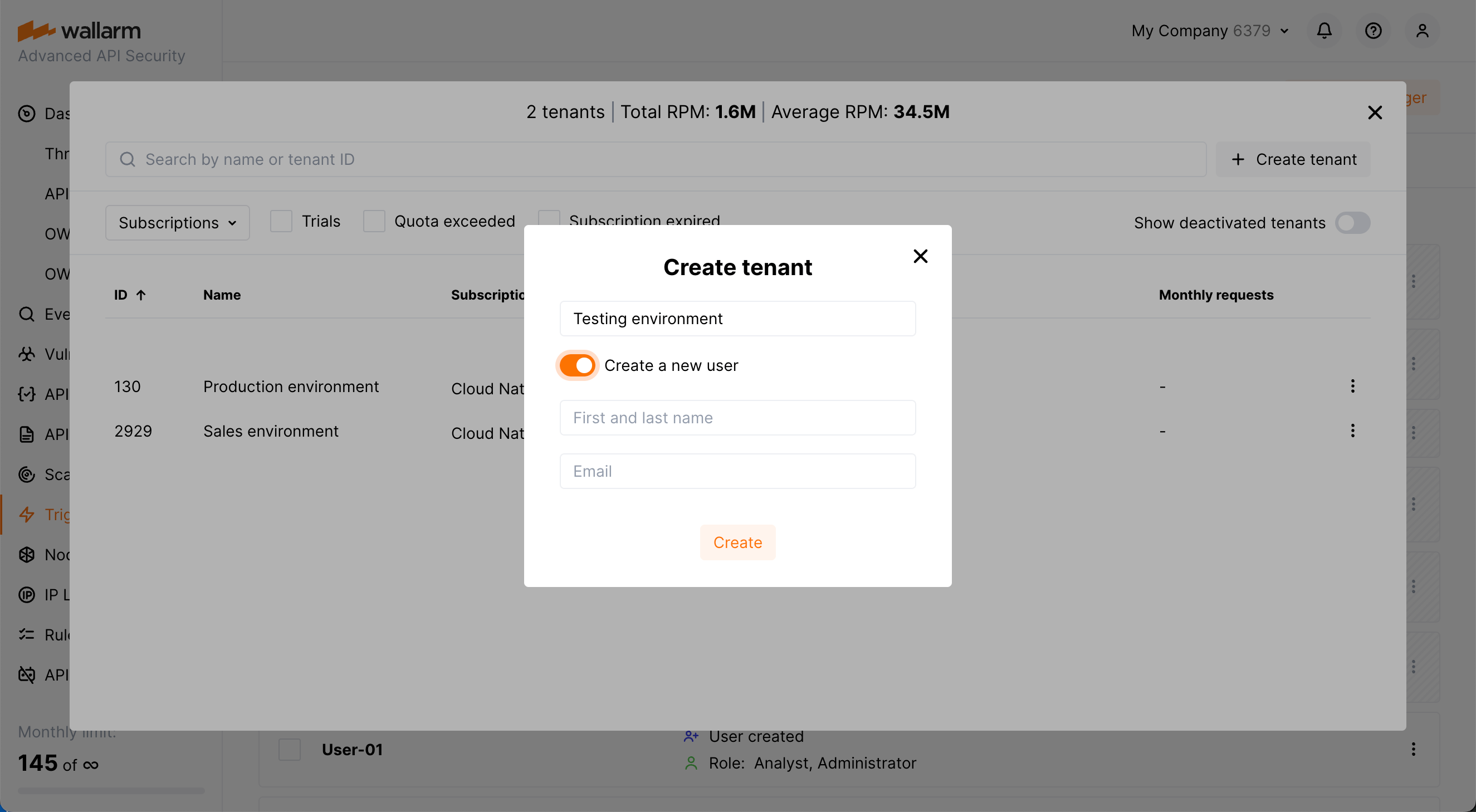Open the Dashboard from the sidebar
The image size is (1476, 812).
pos(27,114)
